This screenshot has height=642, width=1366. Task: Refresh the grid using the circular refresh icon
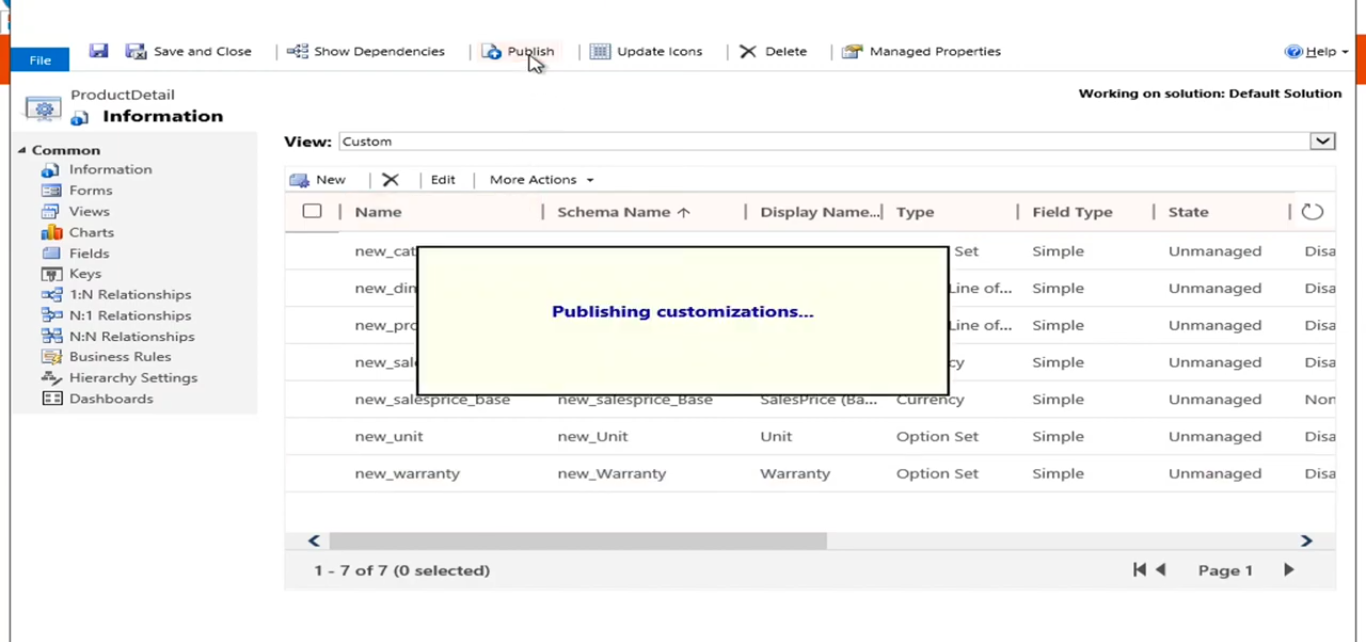point(1312,211)
